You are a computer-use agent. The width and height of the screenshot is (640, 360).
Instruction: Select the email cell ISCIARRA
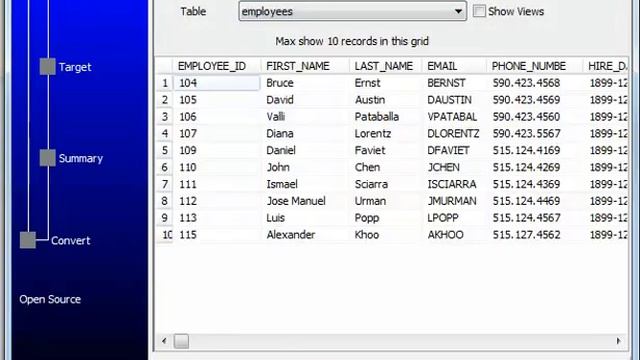pos(454,184)
